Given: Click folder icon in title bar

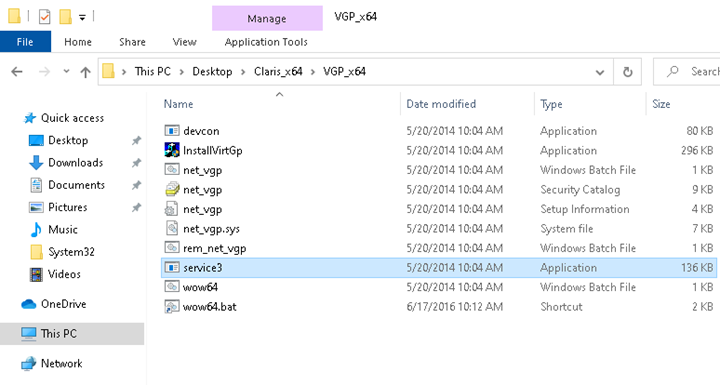Looking at the screenshot, I should 14,16.
